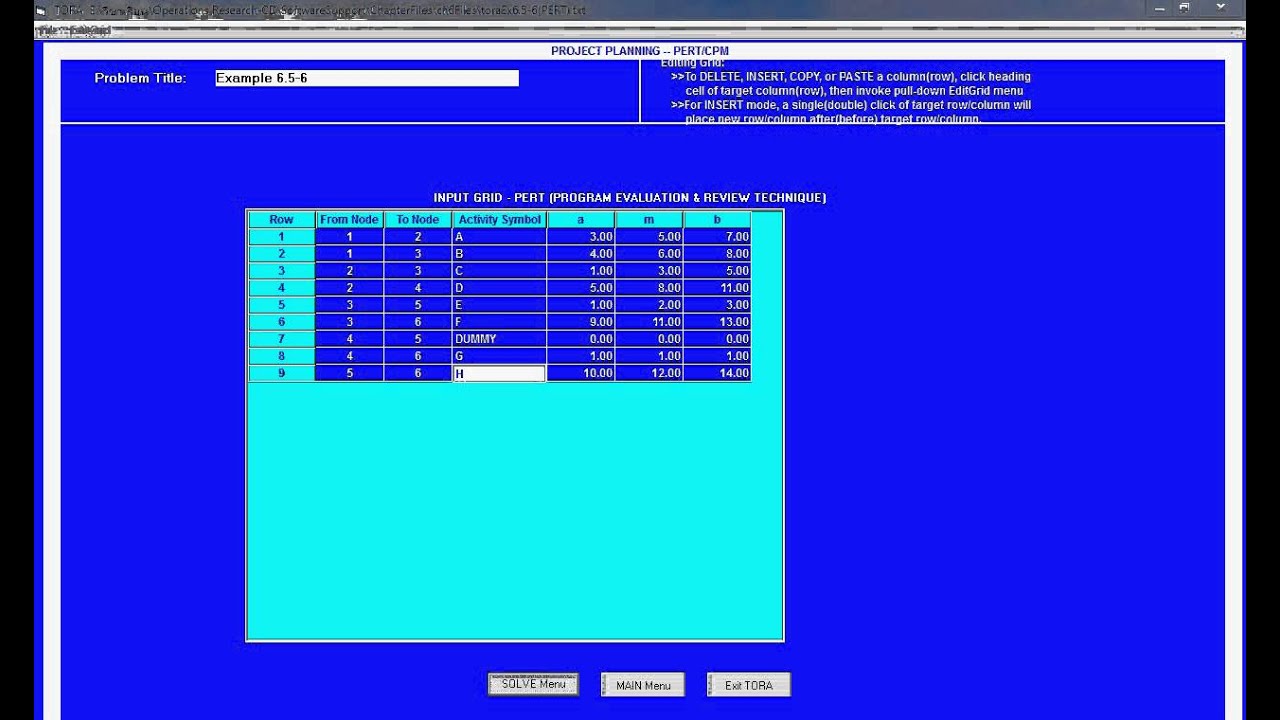
Task: Select the 'b' value 8.00 in activity B row
Action: (x=717, y=254)
